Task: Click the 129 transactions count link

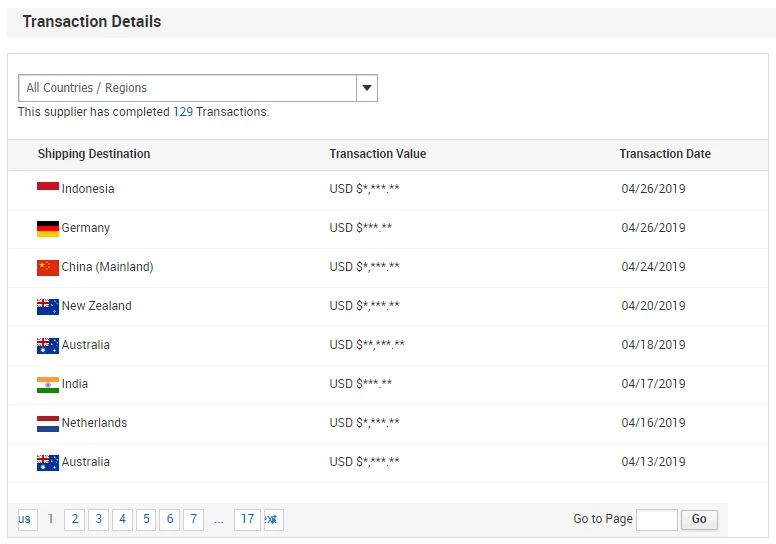Action: pyautogui.click(x=183, y=112)
